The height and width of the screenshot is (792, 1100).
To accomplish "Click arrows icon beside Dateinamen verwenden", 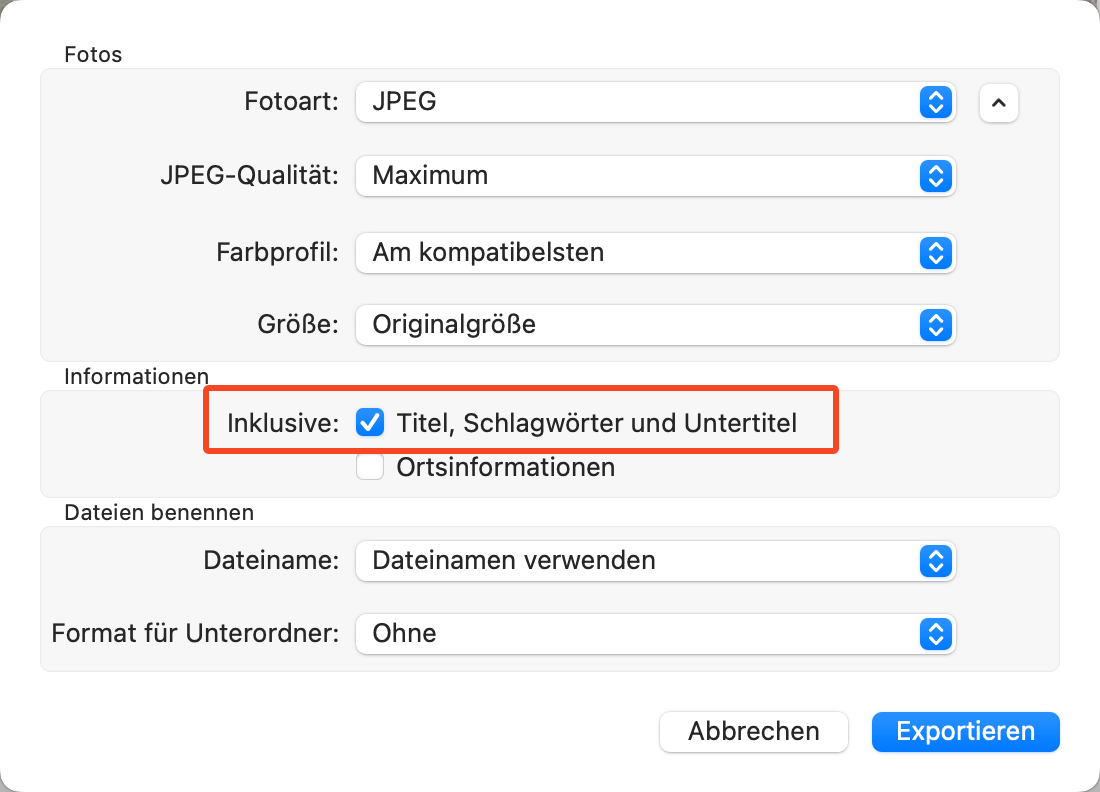I will pos(932,561).
